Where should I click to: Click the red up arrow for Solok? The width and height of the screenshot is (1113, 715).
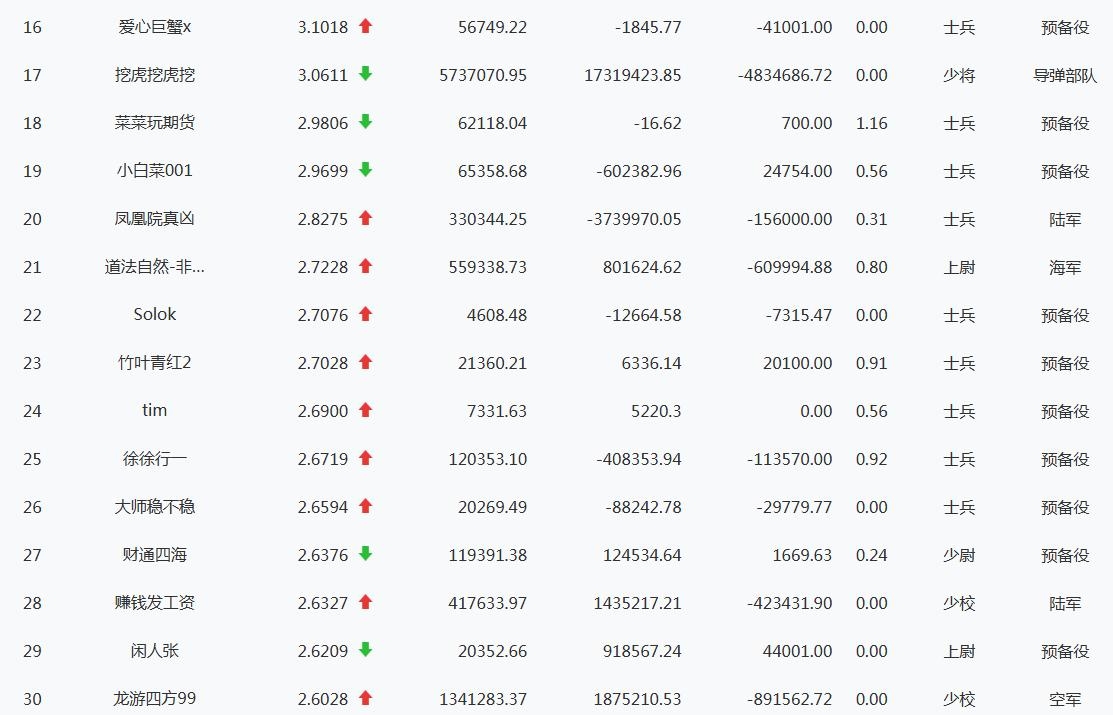[x=365, y=314]
